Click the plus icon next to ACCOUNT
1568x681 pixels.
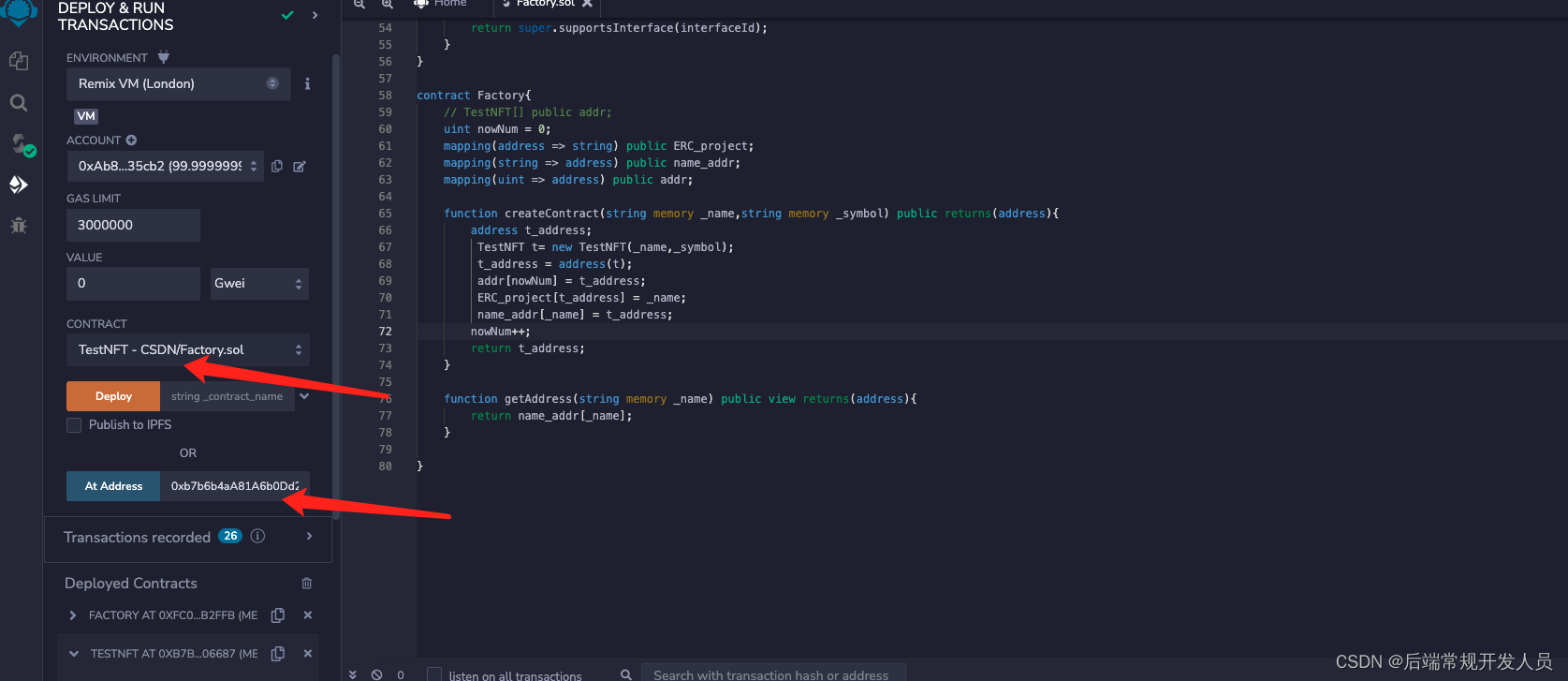tap(131, 141)
